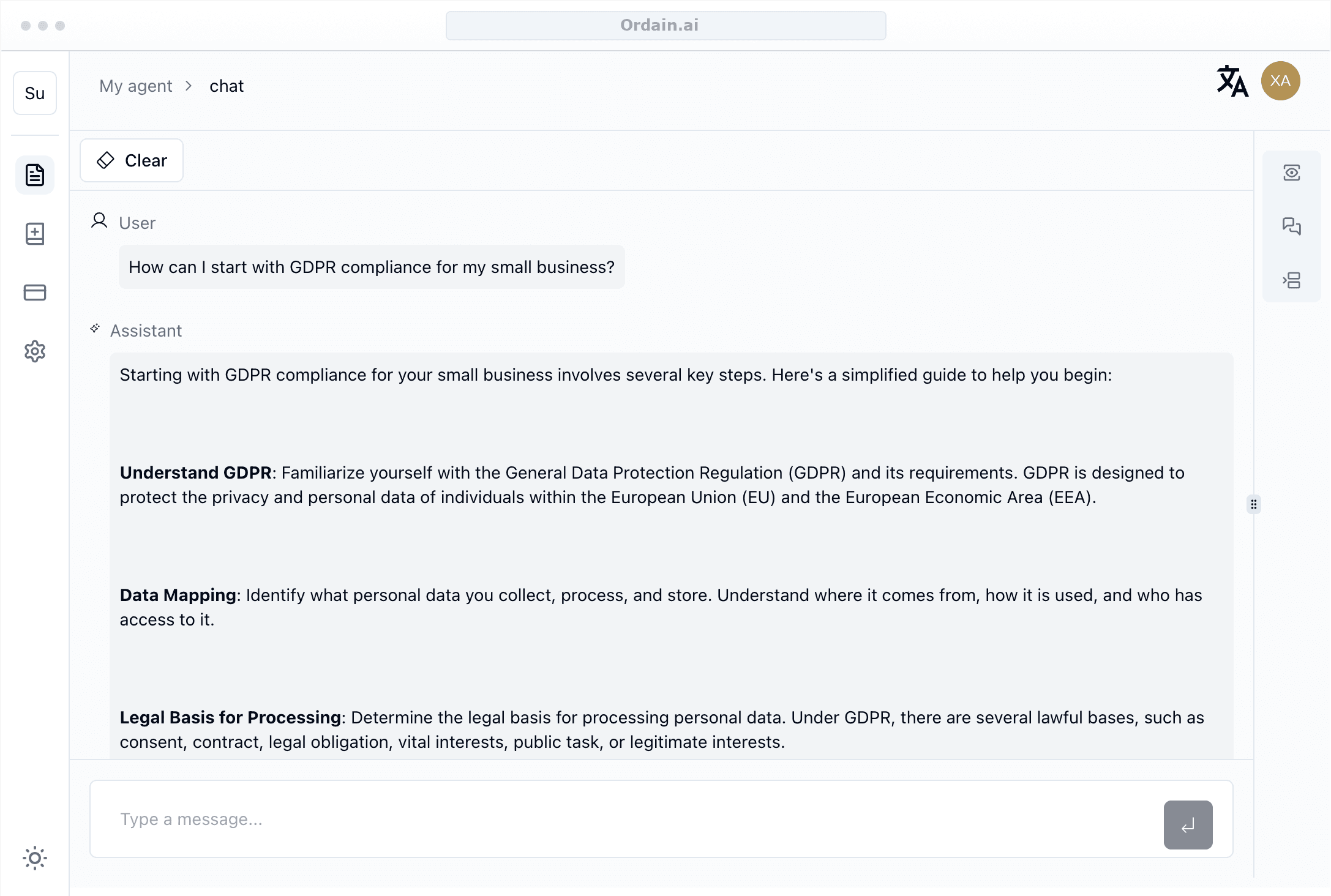The height and width of the screenshot is (896, 1331).
Task: Click the language translate icon
Action: point(1232,81)
